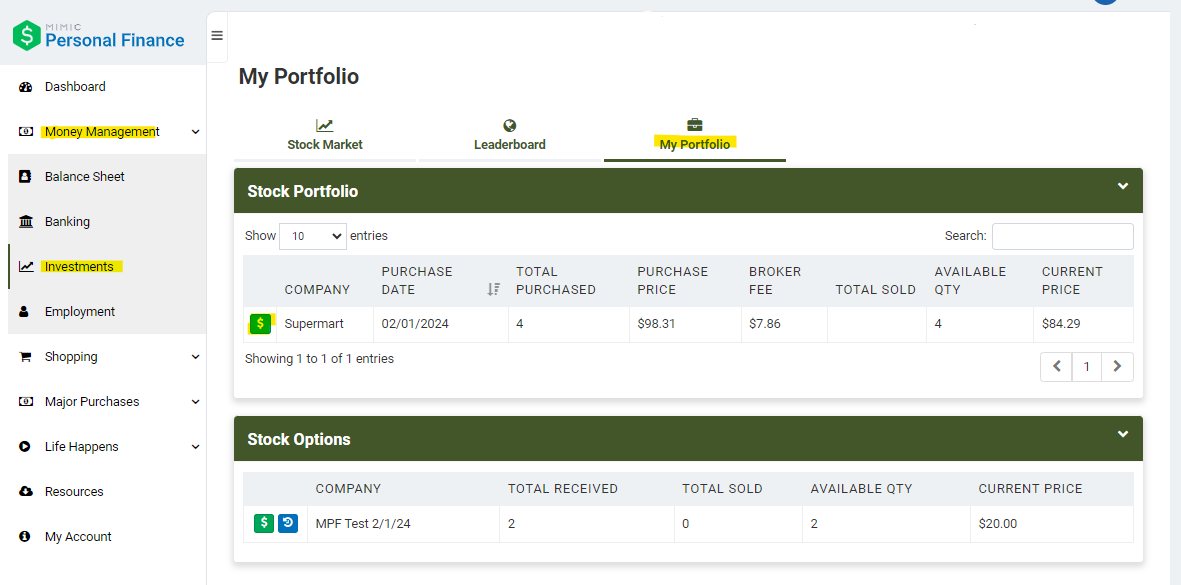Image resolution: width=1181 pixels, height=585 pixels.
Task: Sort by Available Qty column in Stock Portfolio
Action: pos(980,281)
